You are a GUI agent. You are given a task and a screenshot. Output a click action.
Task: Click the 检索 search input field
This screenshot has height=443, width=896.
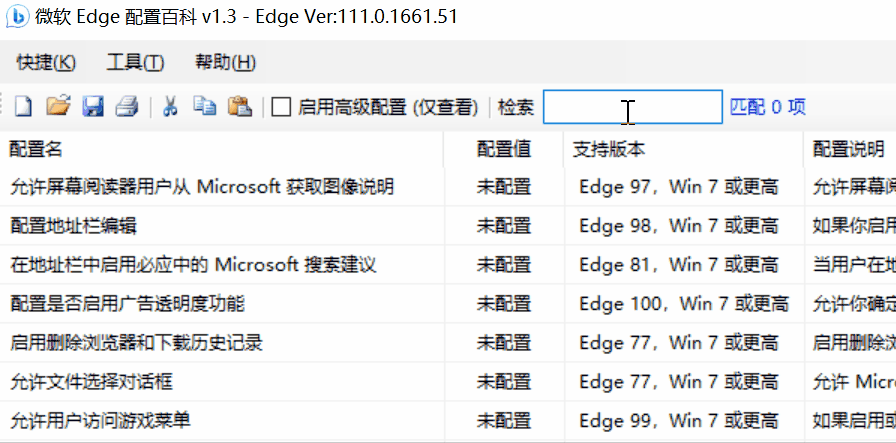coord(632,107)
